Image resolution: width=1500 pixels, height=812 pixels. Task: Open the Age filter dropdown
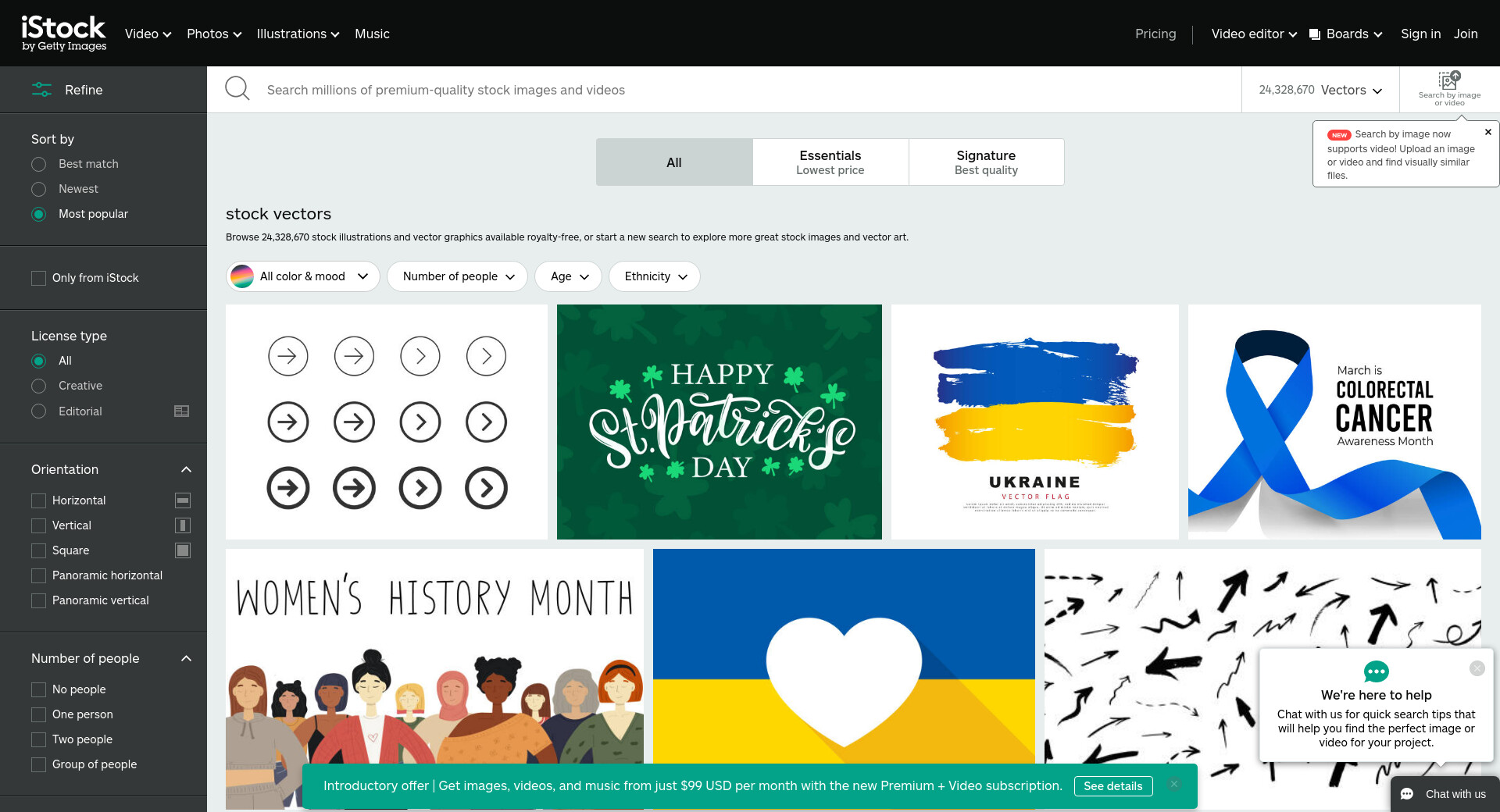[x=568, y=276]
